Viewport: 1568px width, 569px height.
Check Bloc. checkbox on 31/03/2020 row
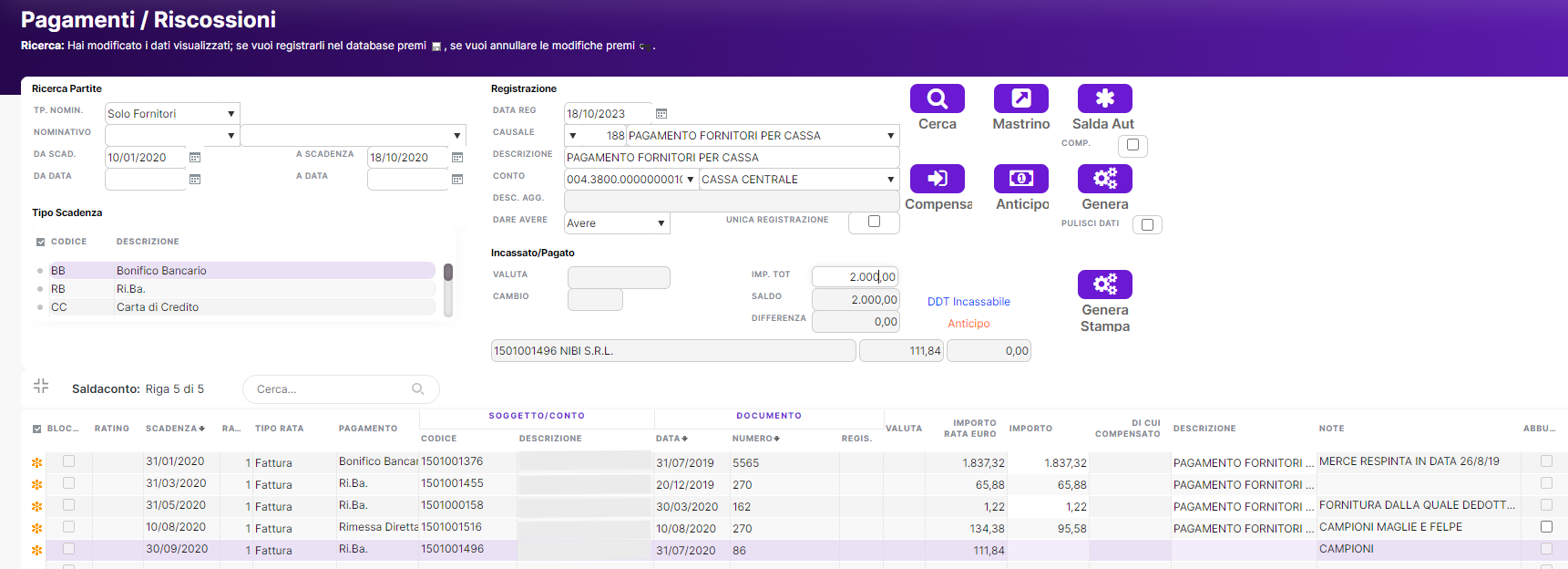click(68, 483)
